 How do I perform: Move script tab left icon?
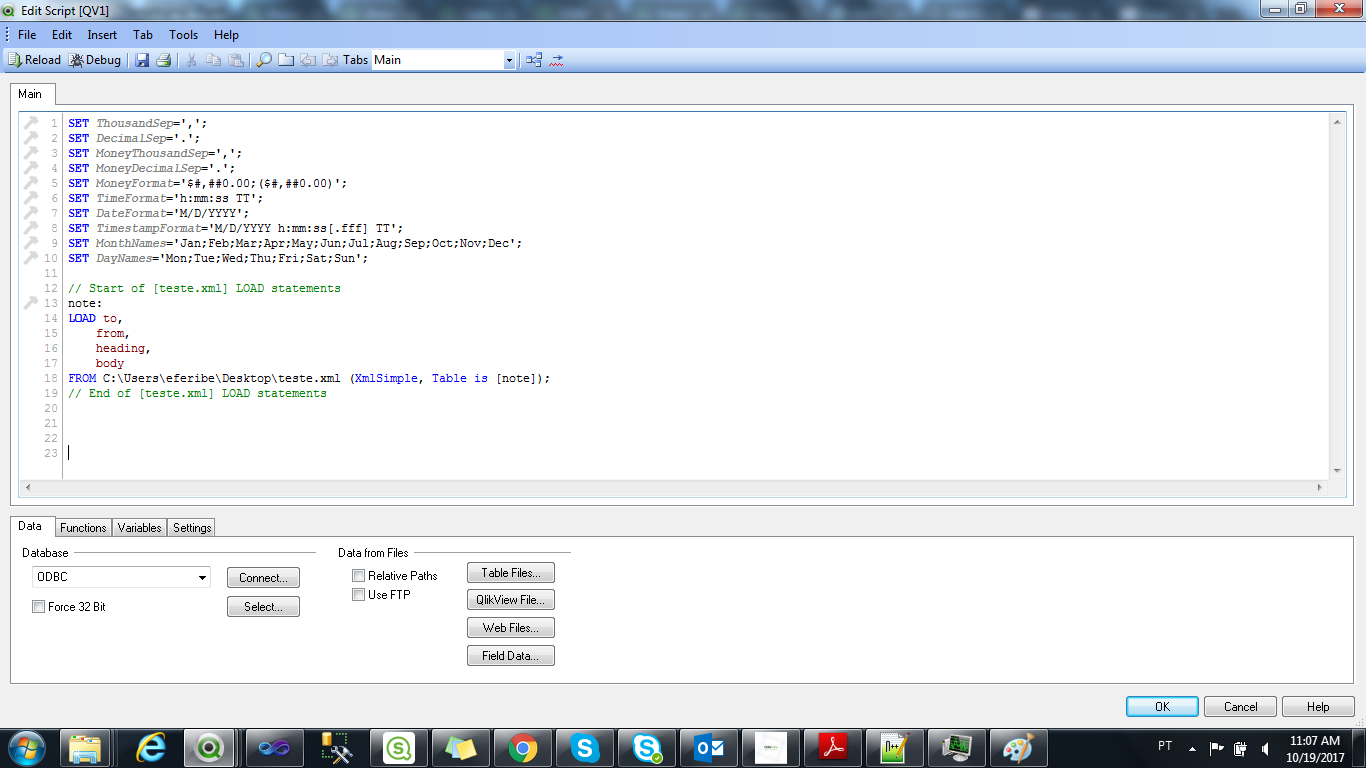[307, 60]
